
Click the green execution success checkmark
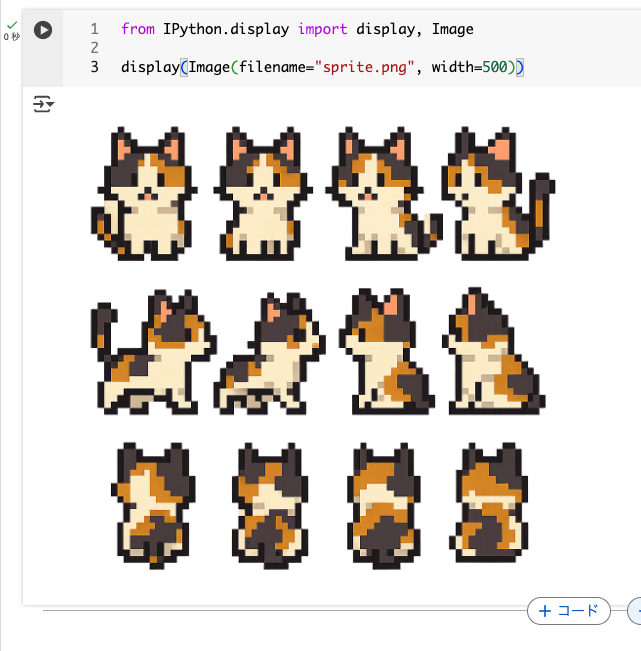pyautogui.click(x=12, y=25)
